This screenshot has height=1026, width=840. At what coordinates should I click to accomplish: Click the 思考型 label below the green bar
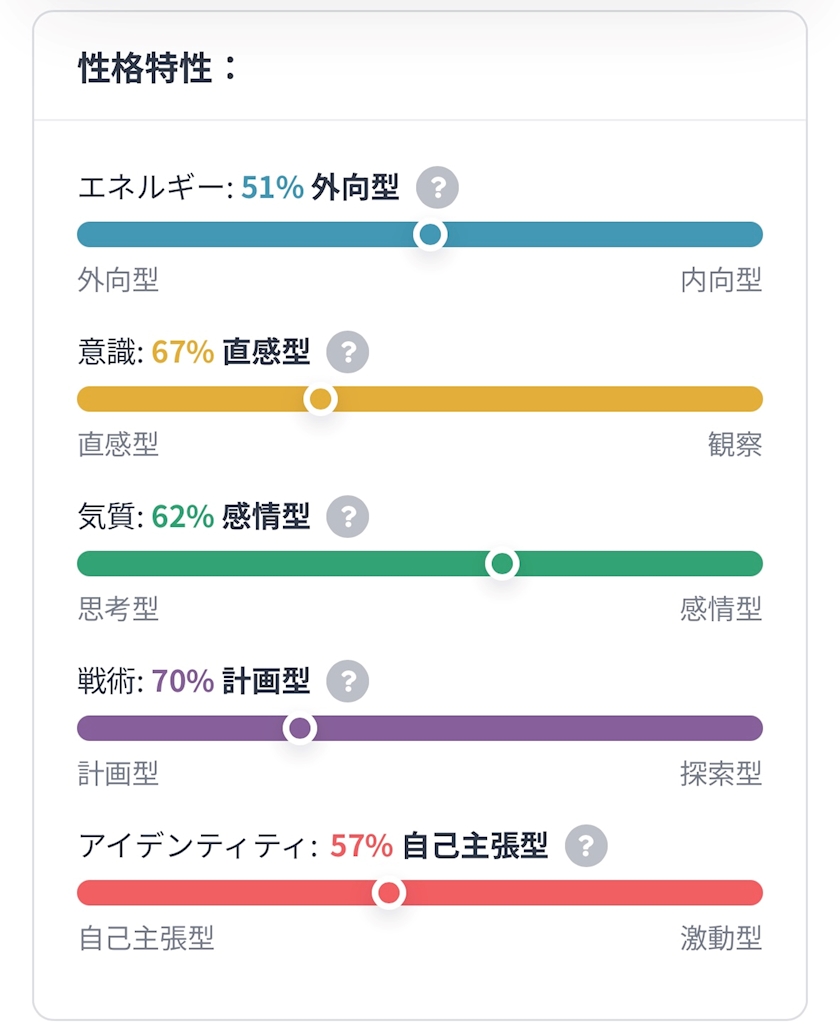[x=118, y=608]
